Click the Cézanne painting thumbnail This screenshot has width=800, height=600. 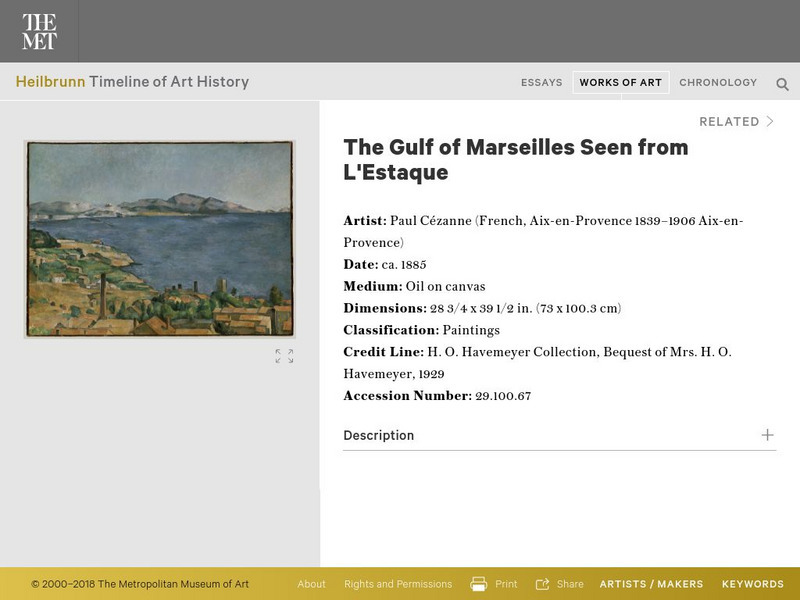[160, 238]
